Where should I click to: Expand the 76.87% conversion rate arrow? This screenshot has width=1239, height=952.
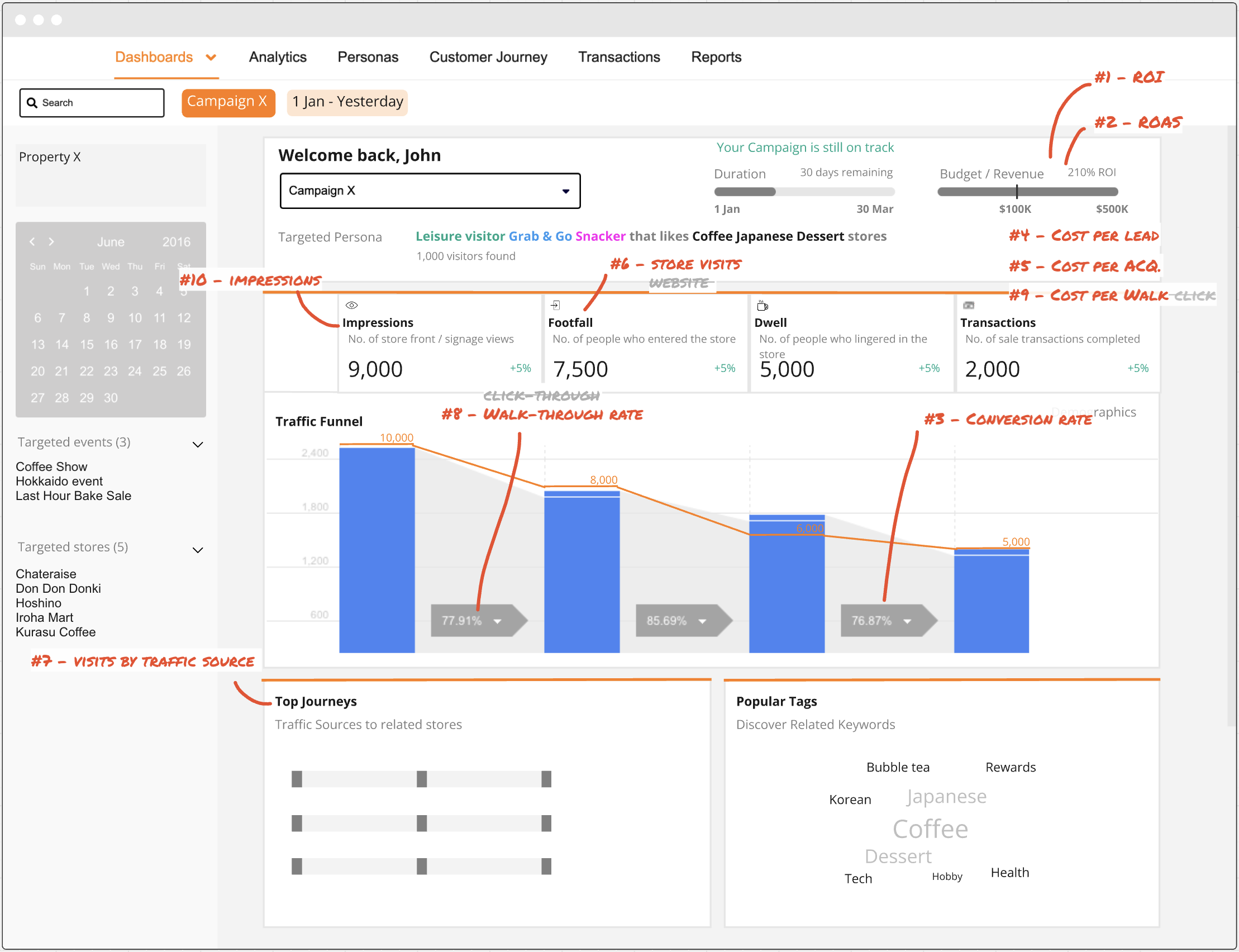point(907,622)
